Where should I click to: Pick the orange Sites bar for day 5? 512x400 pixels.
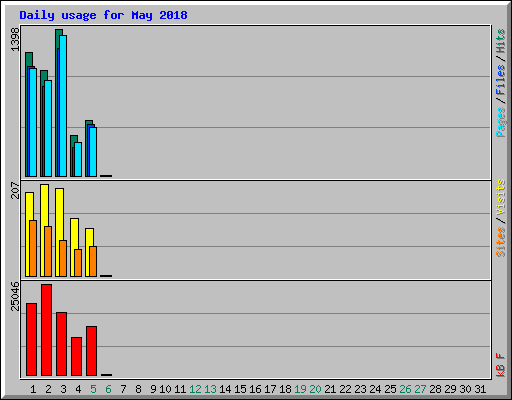point(93,261)
